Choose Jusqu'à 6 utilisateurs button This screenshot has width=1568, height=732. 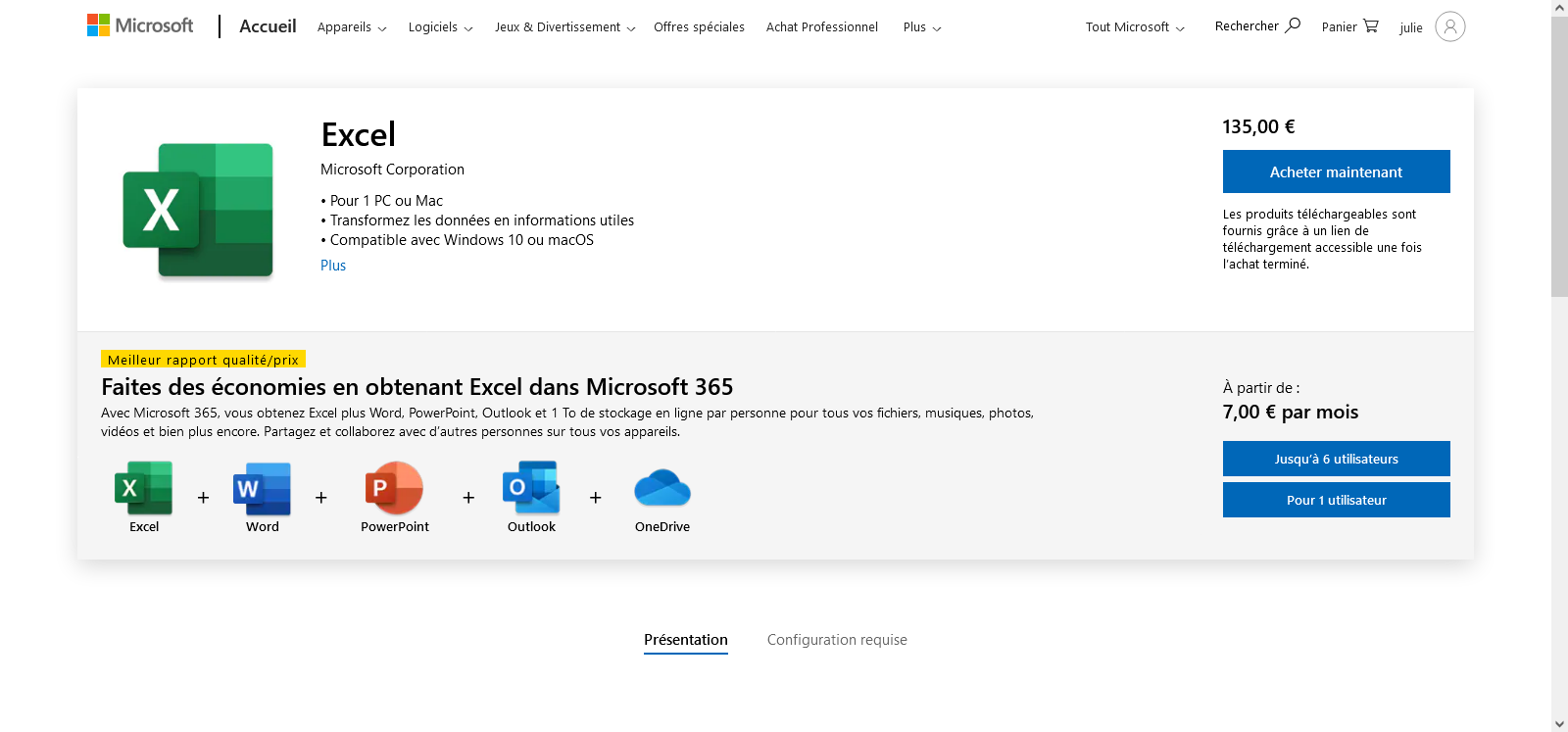point(1336,459)
